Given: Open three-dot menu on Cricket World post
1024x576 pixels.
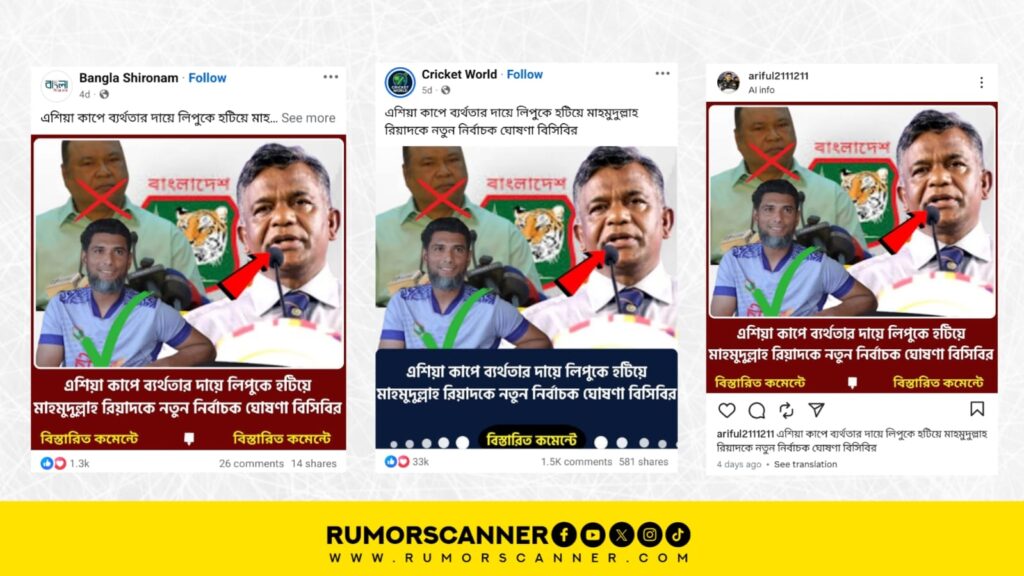Looking at the screenshot, I should coord(662,73).
